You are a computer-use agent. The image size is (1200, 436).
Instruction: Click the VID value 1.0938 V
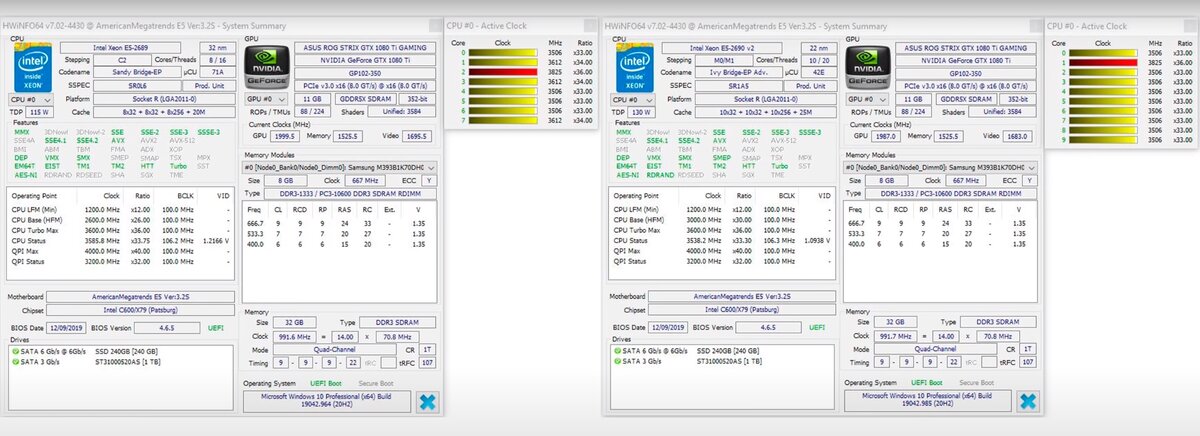(x=816, y=240)
